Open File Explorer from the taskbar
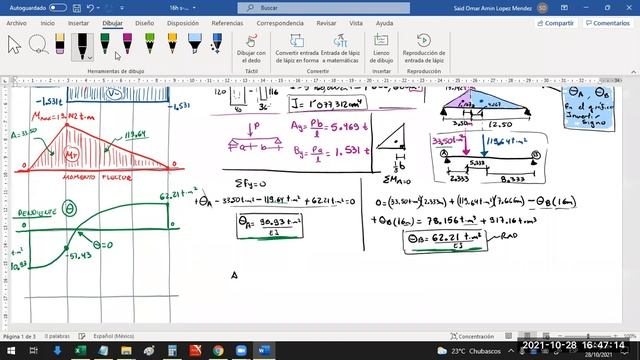The image size is (640, 360). pyautogui.click(x=126, y=351)
